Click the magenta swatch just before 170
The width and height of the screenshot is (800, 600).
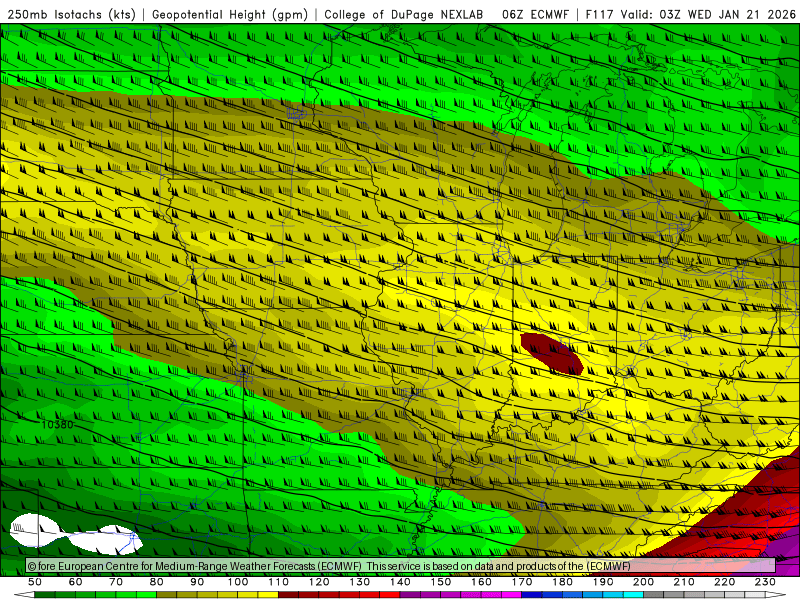512,595
